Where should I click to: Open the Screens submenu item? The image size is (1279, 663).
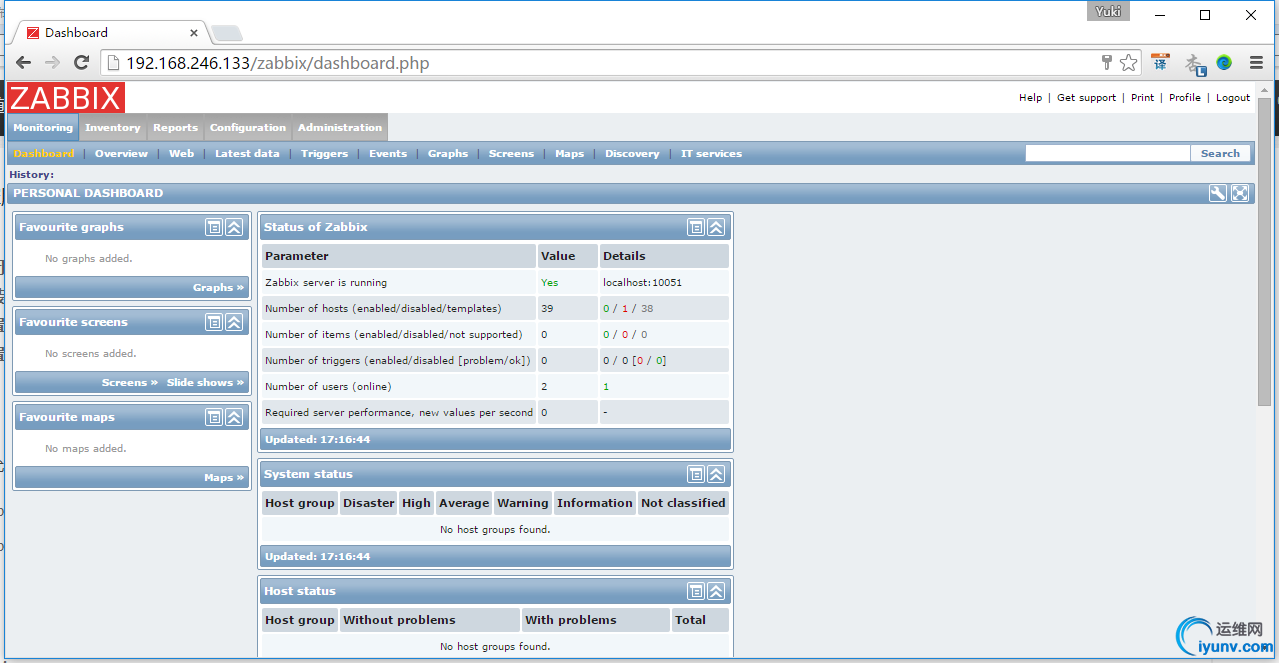pos(511,153)
